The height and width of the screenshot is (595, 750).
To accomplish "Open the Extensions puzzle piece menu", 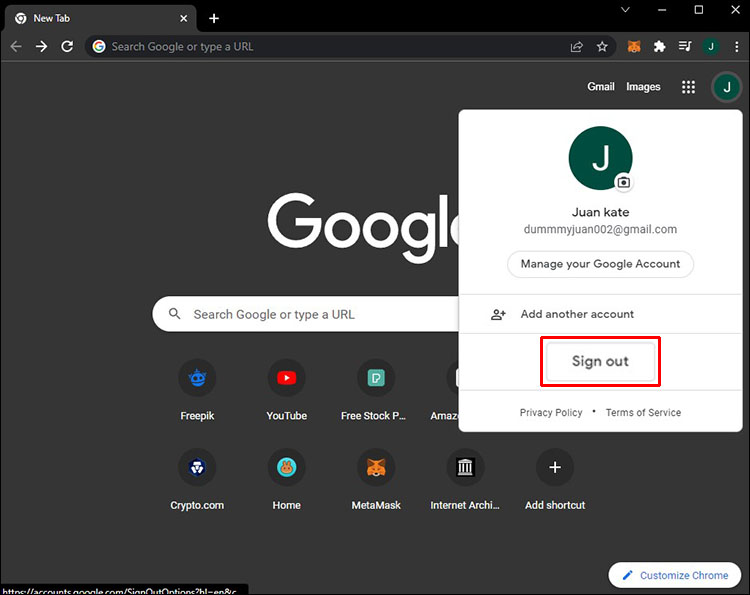I will pos(660,46).
